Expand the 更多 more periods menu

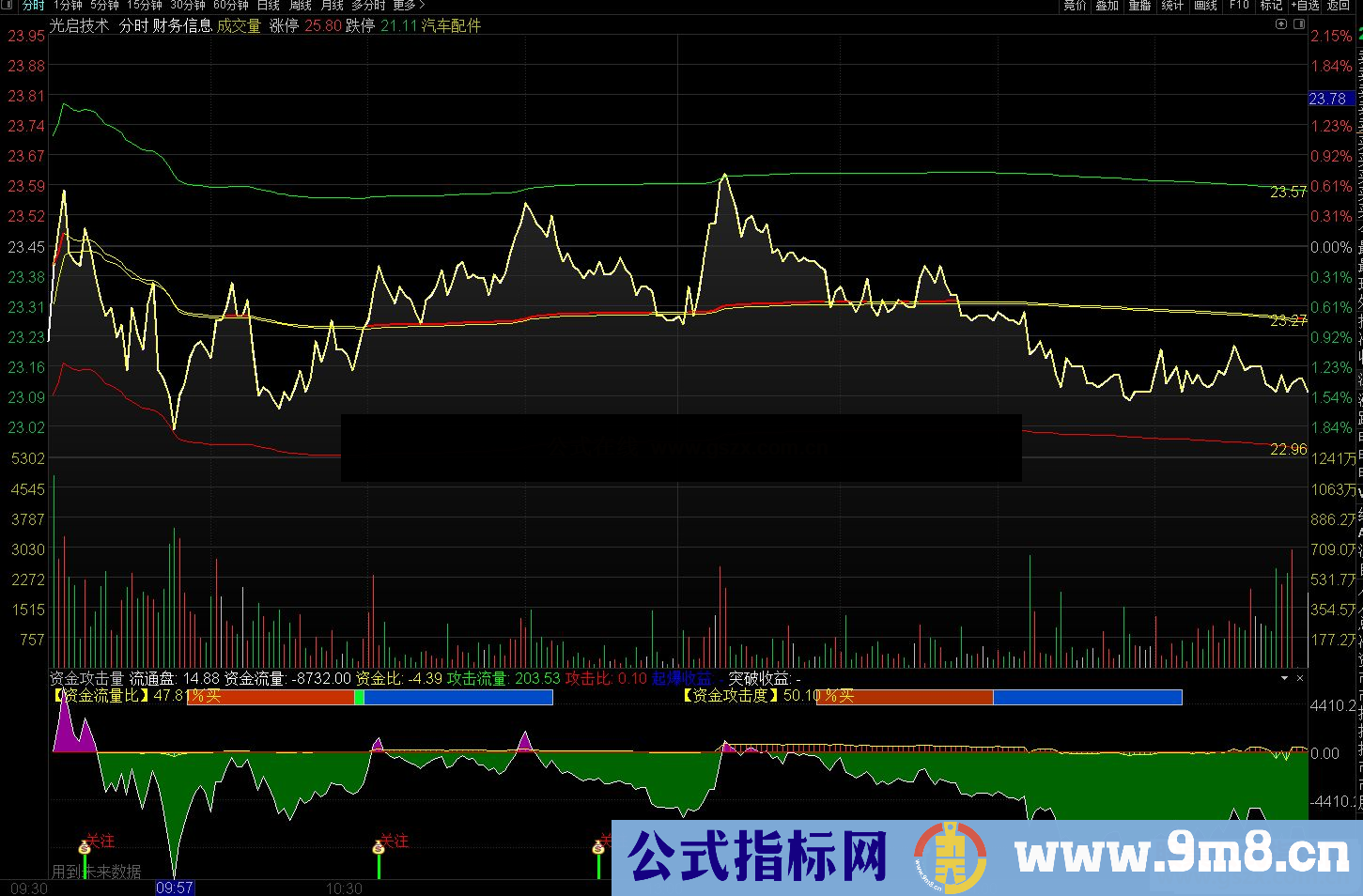[409, 6]
